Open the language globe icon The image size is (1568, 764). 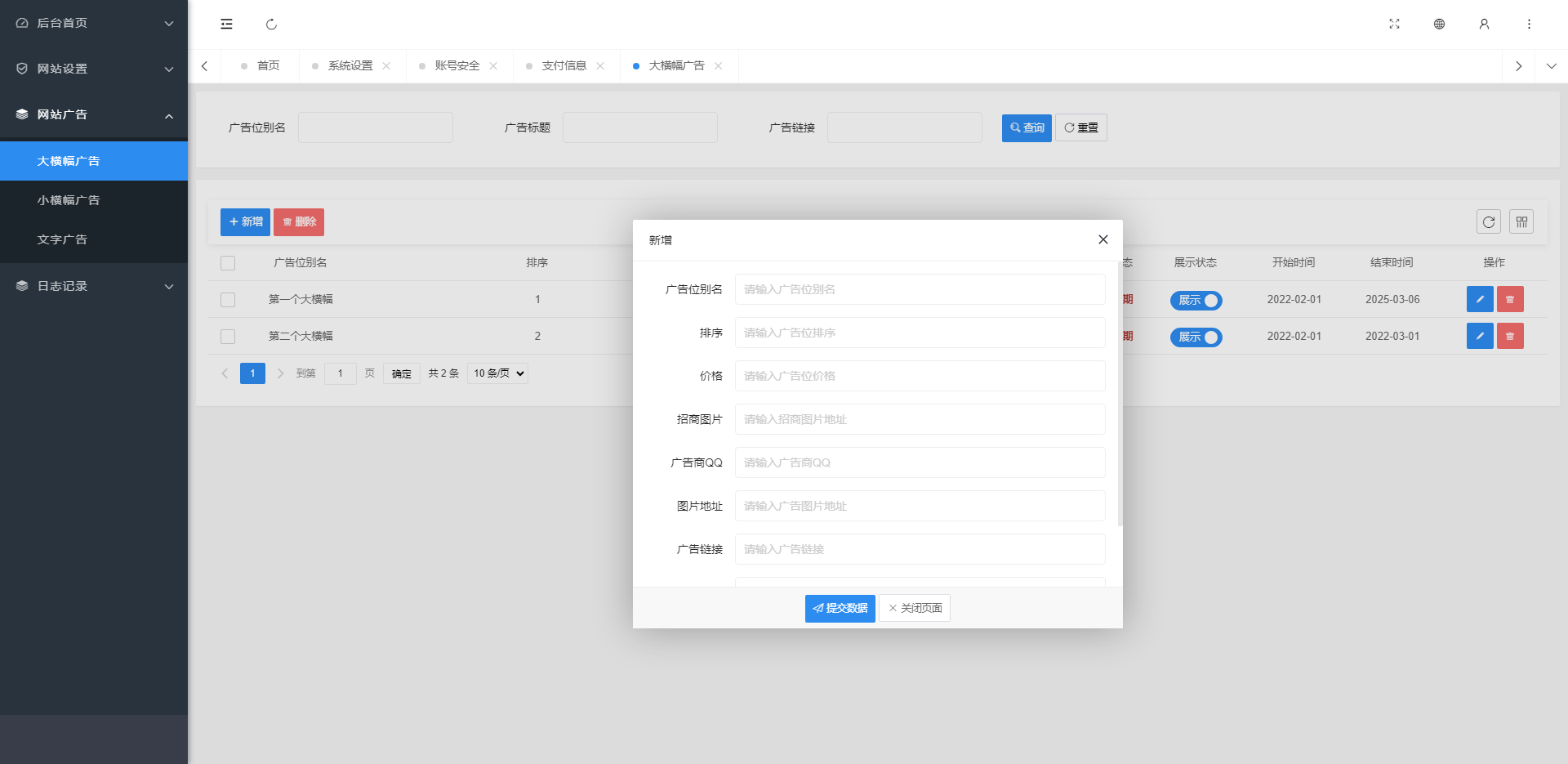tap(1439, 24)
